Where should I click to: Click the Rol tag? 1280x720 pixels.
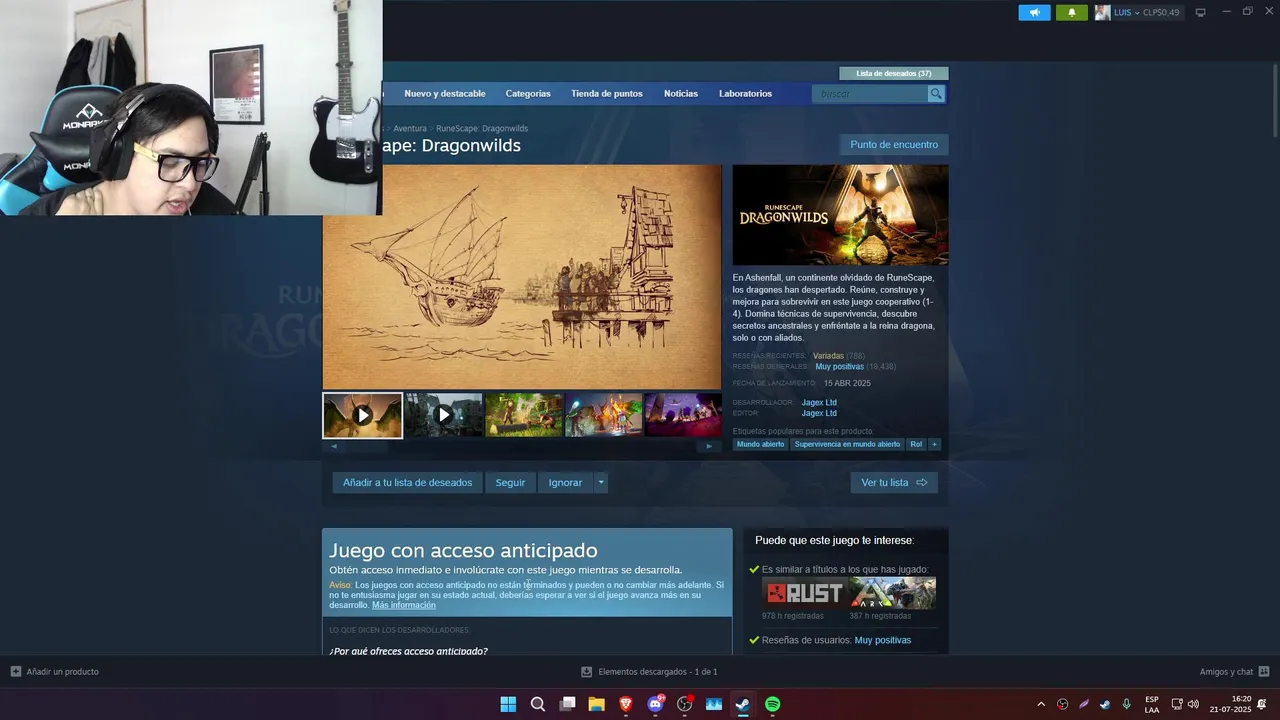(x=916, y=444)
